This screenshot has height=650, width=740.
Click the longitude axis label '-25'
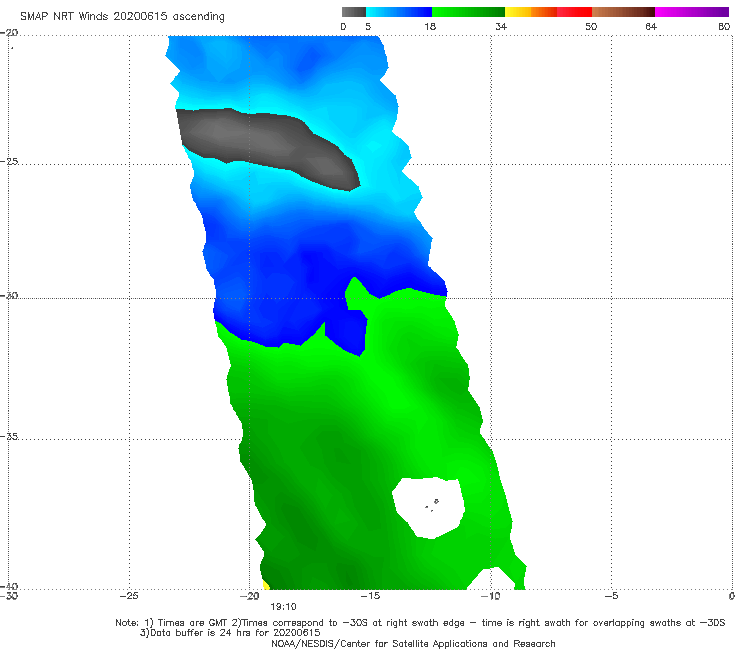[129, 596]
